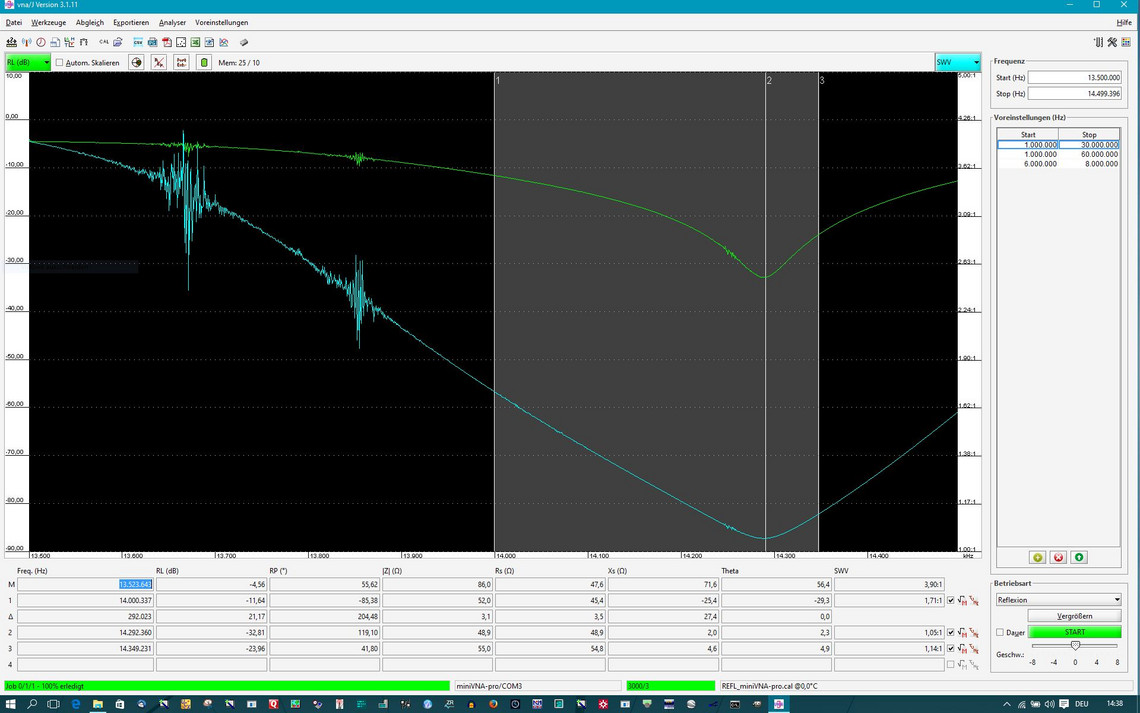Click the Stop column header in presets
The height and width of the screenshot is (713, 1140).
(1088, 134)
